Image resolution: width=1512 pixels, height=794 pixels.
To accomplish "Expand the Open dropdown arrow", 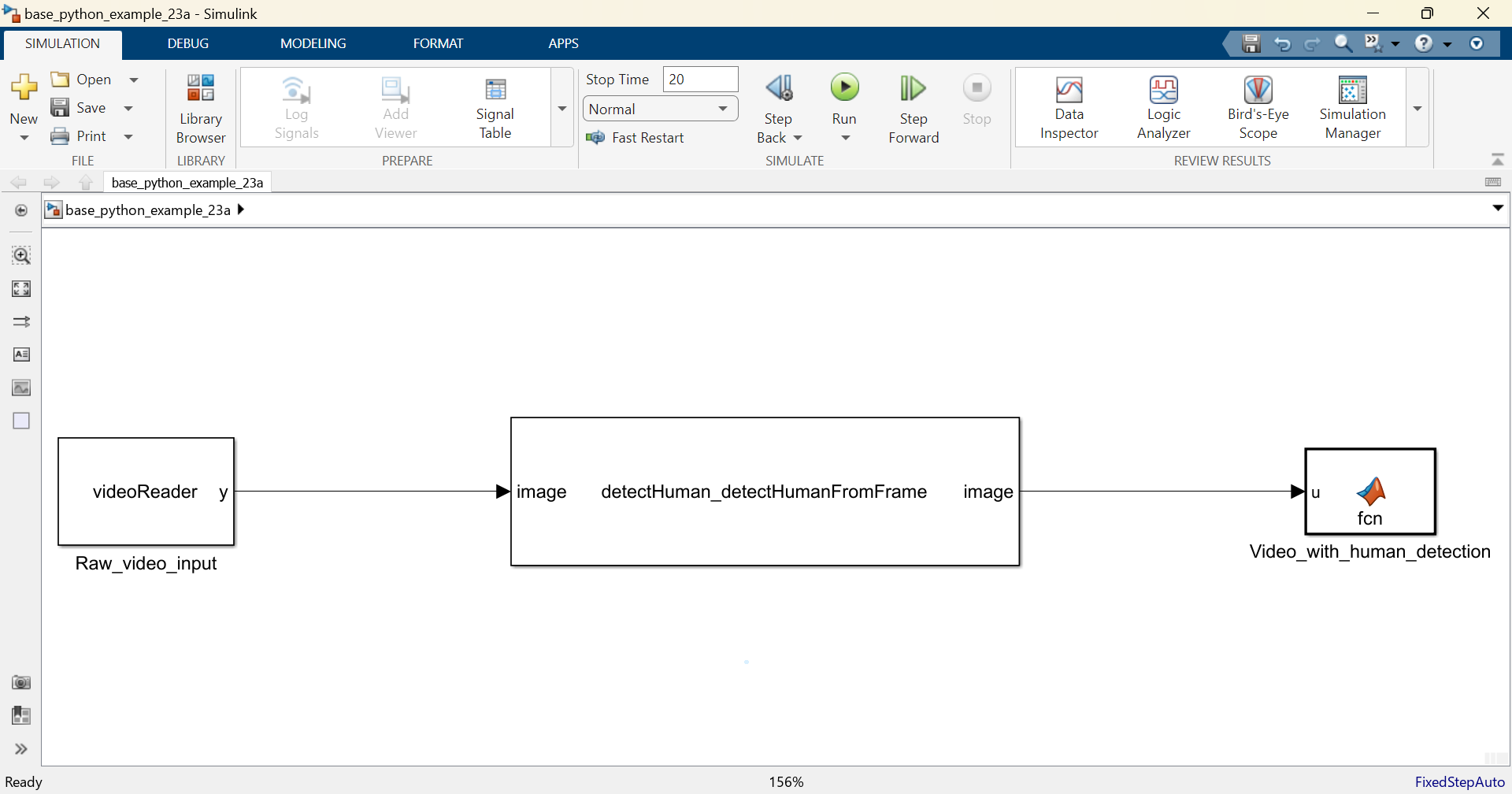I will (x=134, y=80).
